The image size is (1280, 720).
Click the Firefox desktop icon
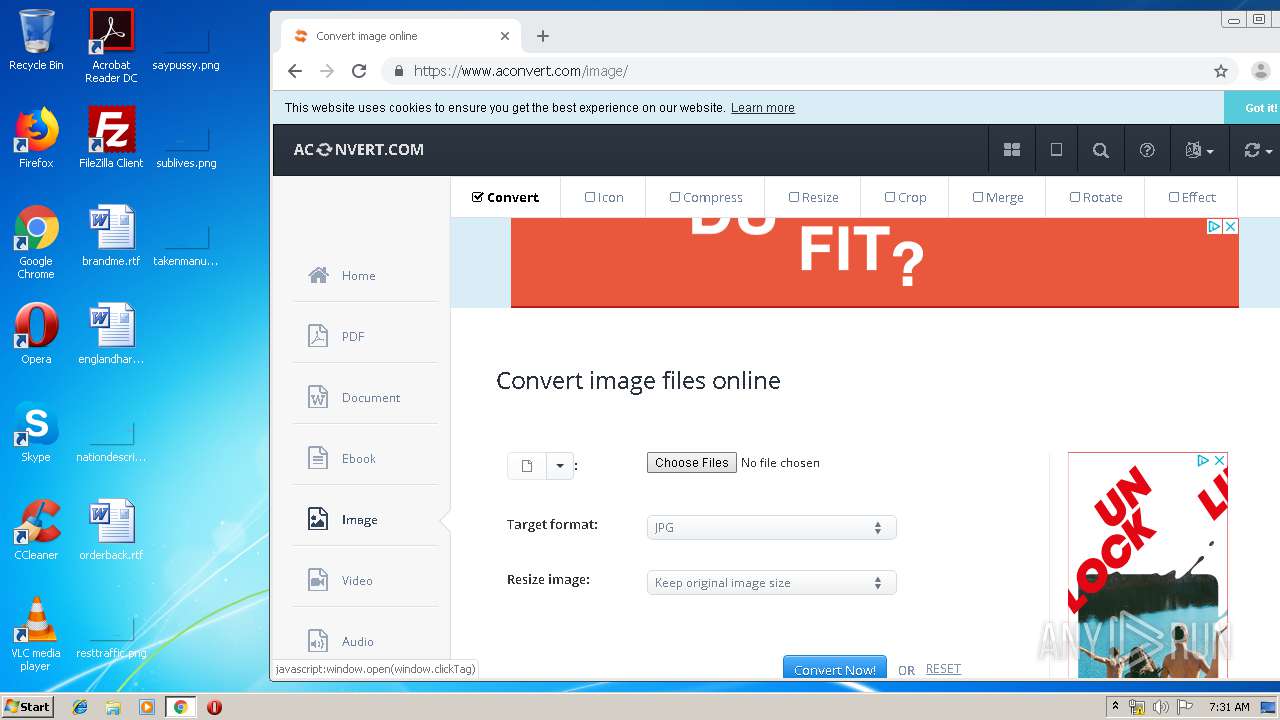tap(36, 137)
